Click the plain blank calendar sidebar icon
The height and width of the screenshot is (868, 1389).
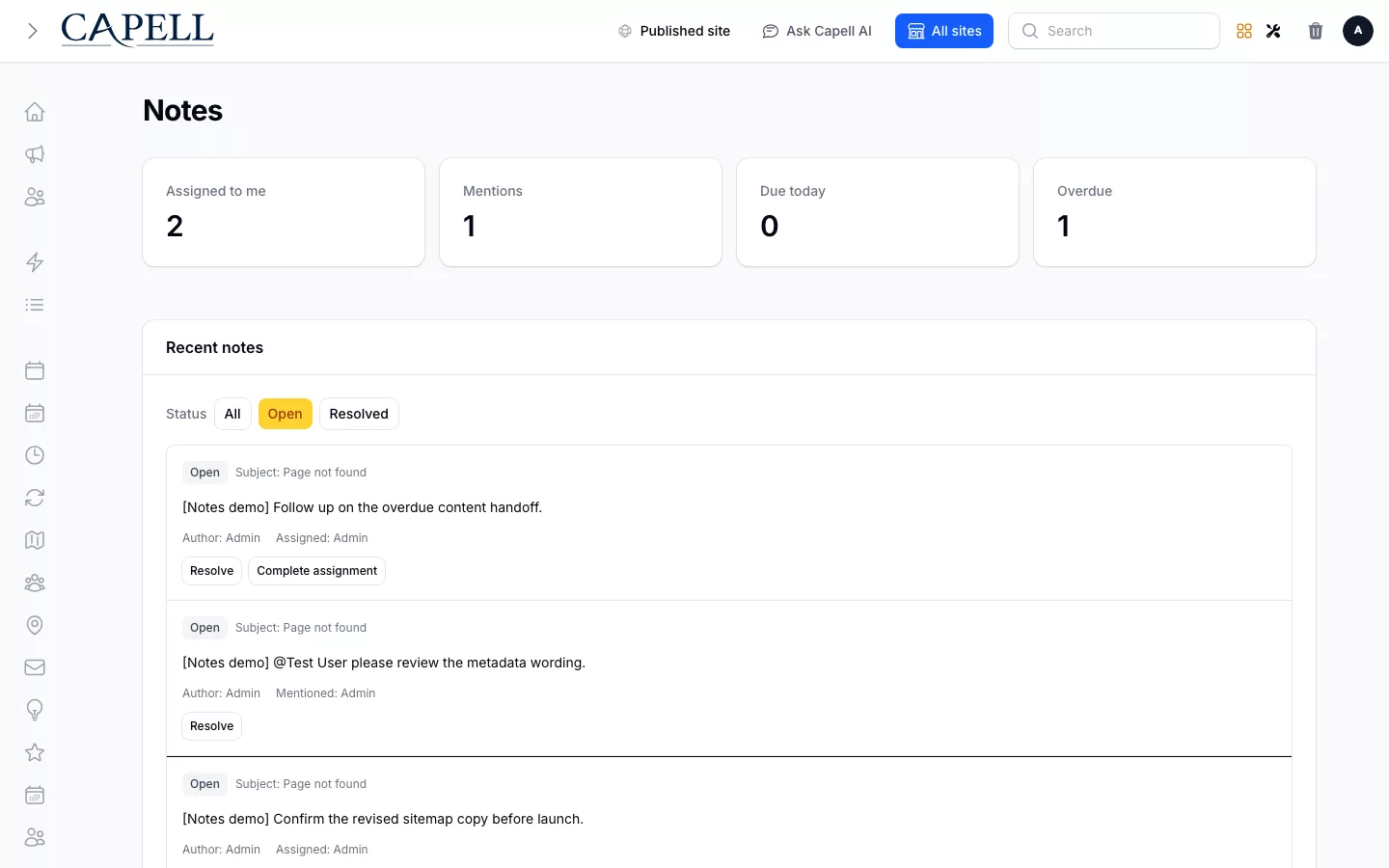pos(35,370)
